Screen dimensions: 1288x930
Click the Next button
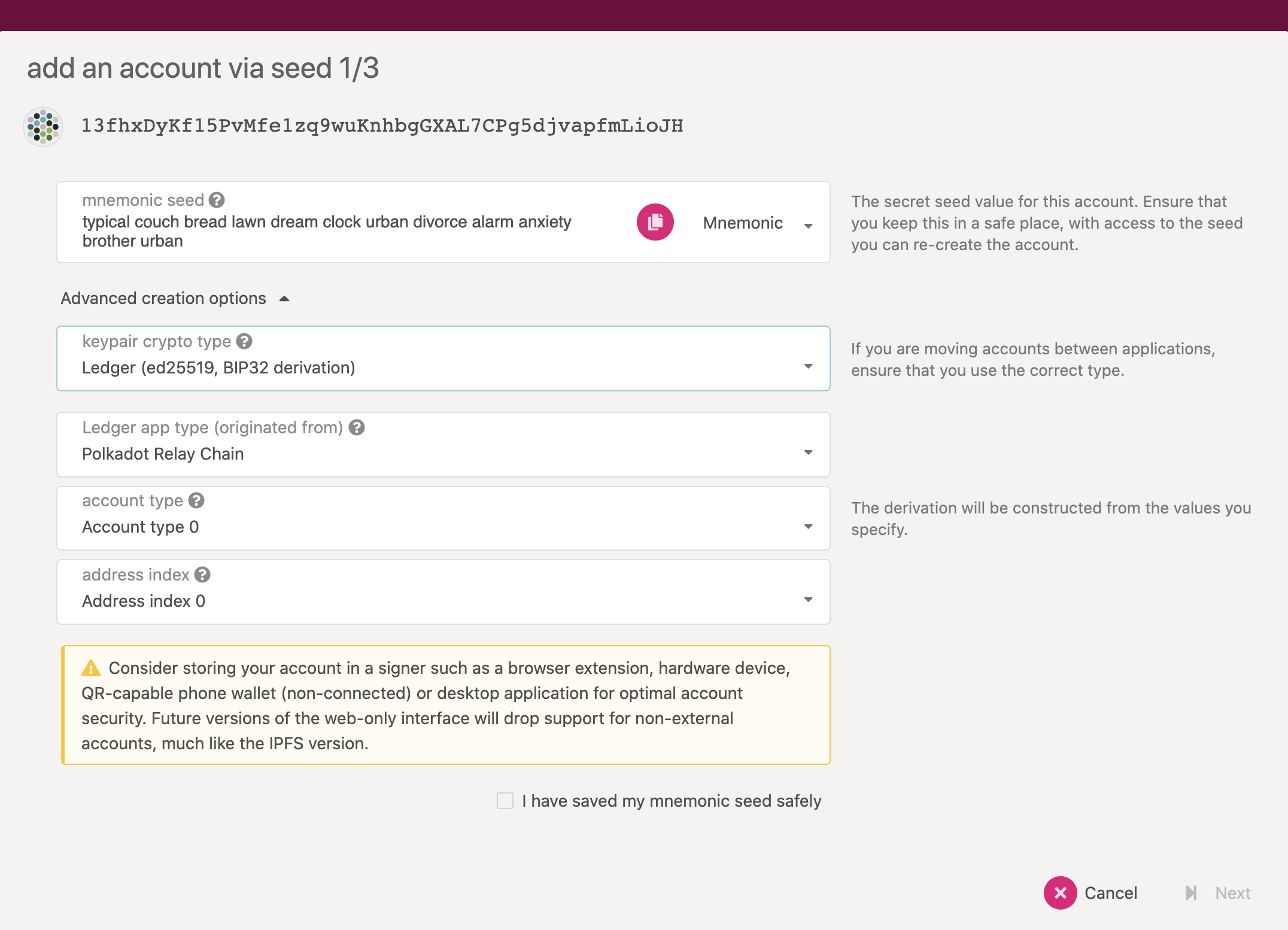coord(1217,893)
